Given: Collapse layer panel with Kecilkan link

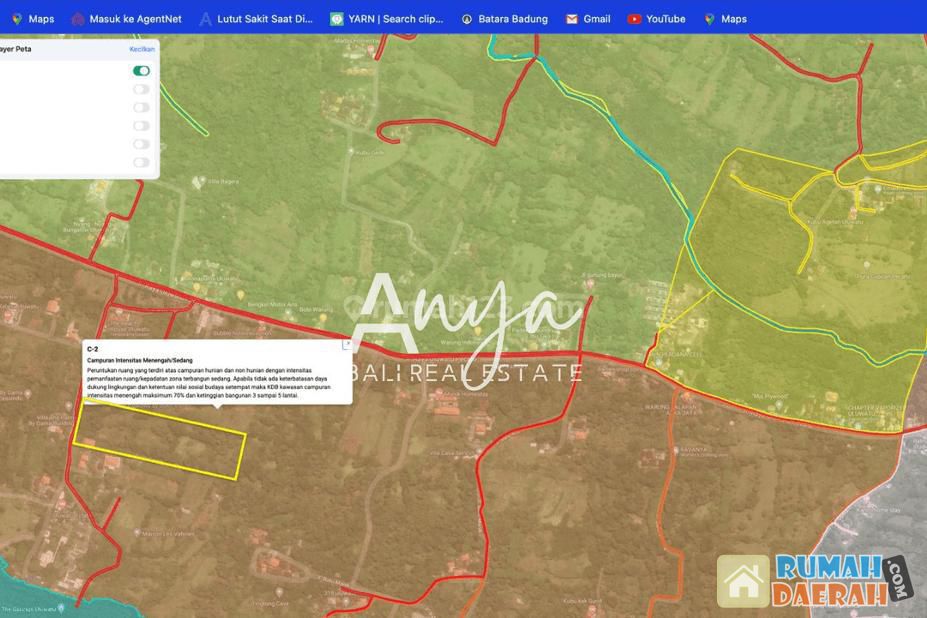Looking at the screenshot, I should [x=142, y=49].
